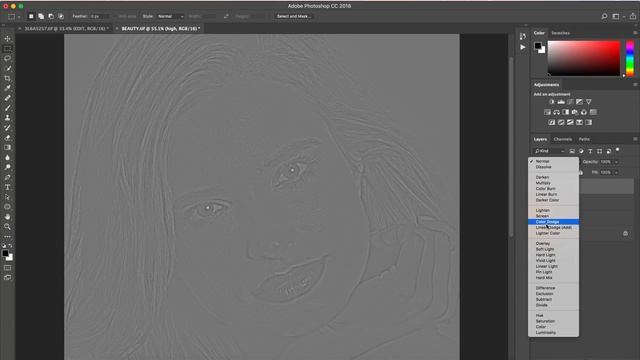The height and width of the screenshot is (360, 640).
Task: Choose Add to Selection mode
Action: coord(41,16)
